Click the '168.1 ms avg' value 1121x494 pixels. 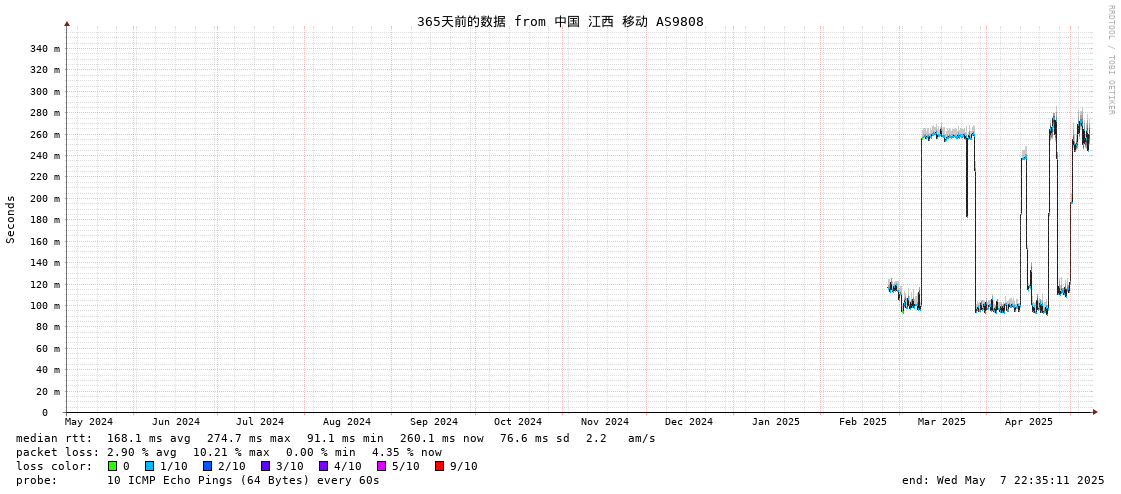point(149,438)
